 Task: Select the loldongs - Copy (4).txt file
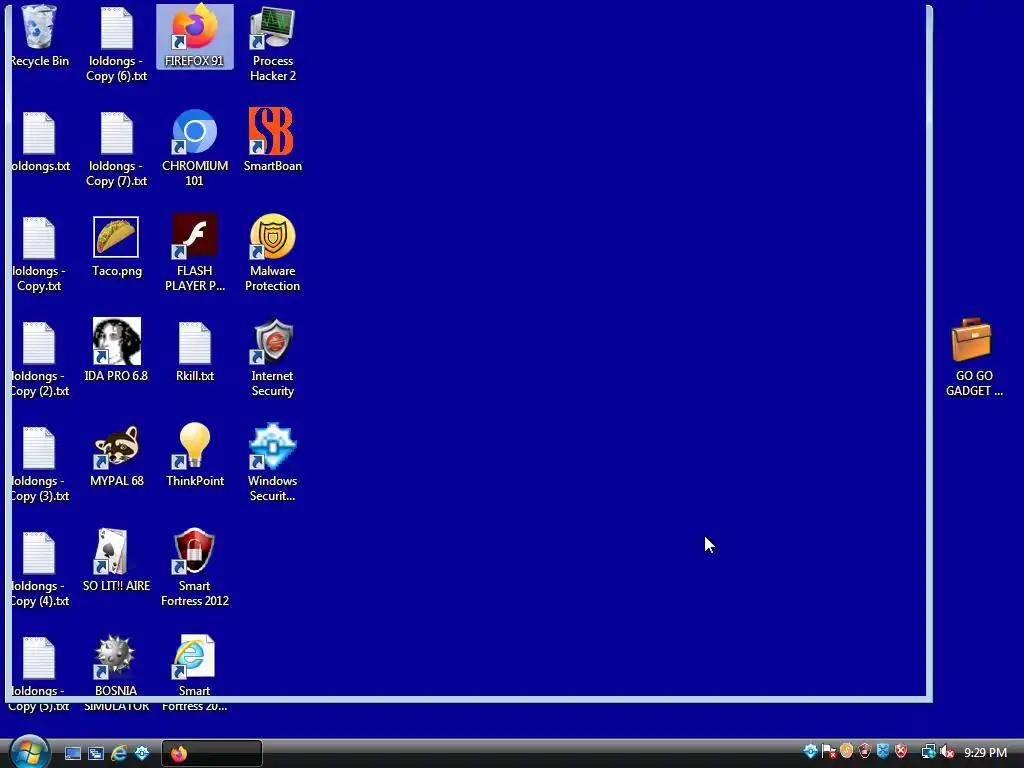(x=39, y=568)
